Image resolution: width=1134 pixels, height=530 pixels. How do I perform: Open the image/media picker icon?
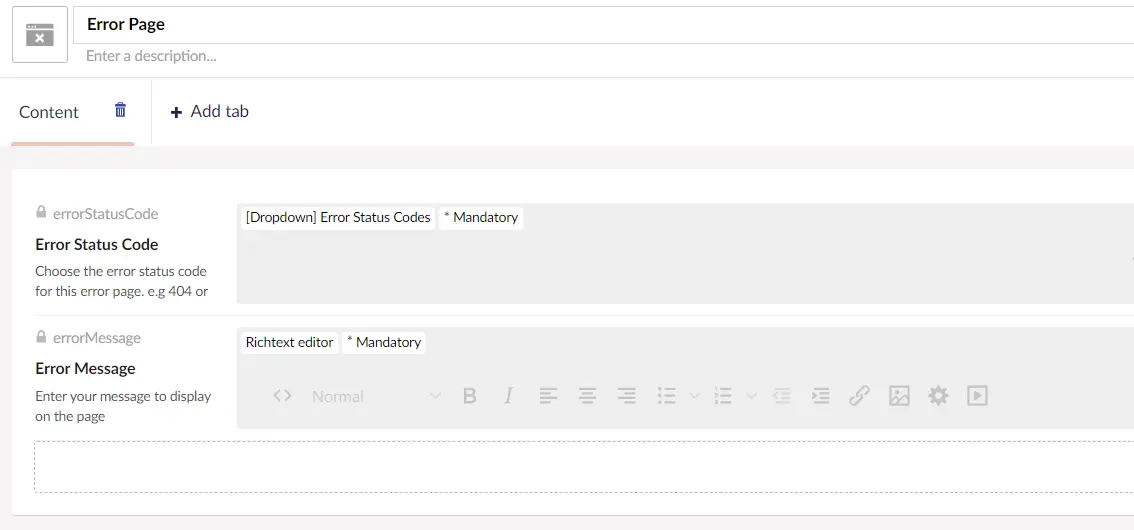click(x=899, y=396)
